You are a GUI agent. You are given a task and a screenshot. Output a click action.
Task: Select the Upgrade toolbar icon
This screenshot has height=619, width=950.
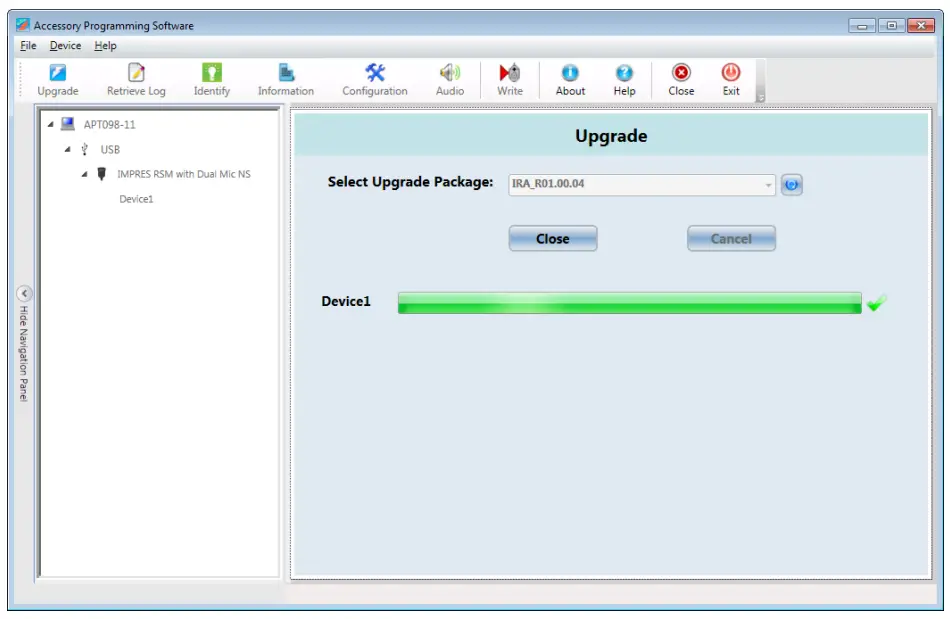click(x=57, y=78)
